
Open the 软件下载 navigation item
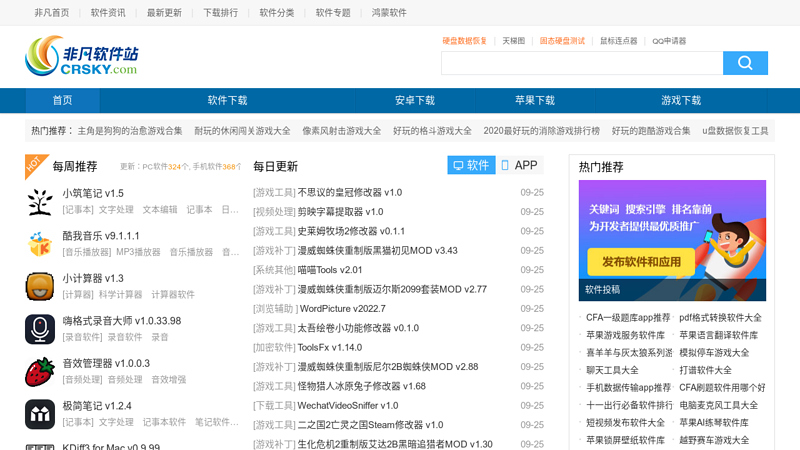coord(227,101)
